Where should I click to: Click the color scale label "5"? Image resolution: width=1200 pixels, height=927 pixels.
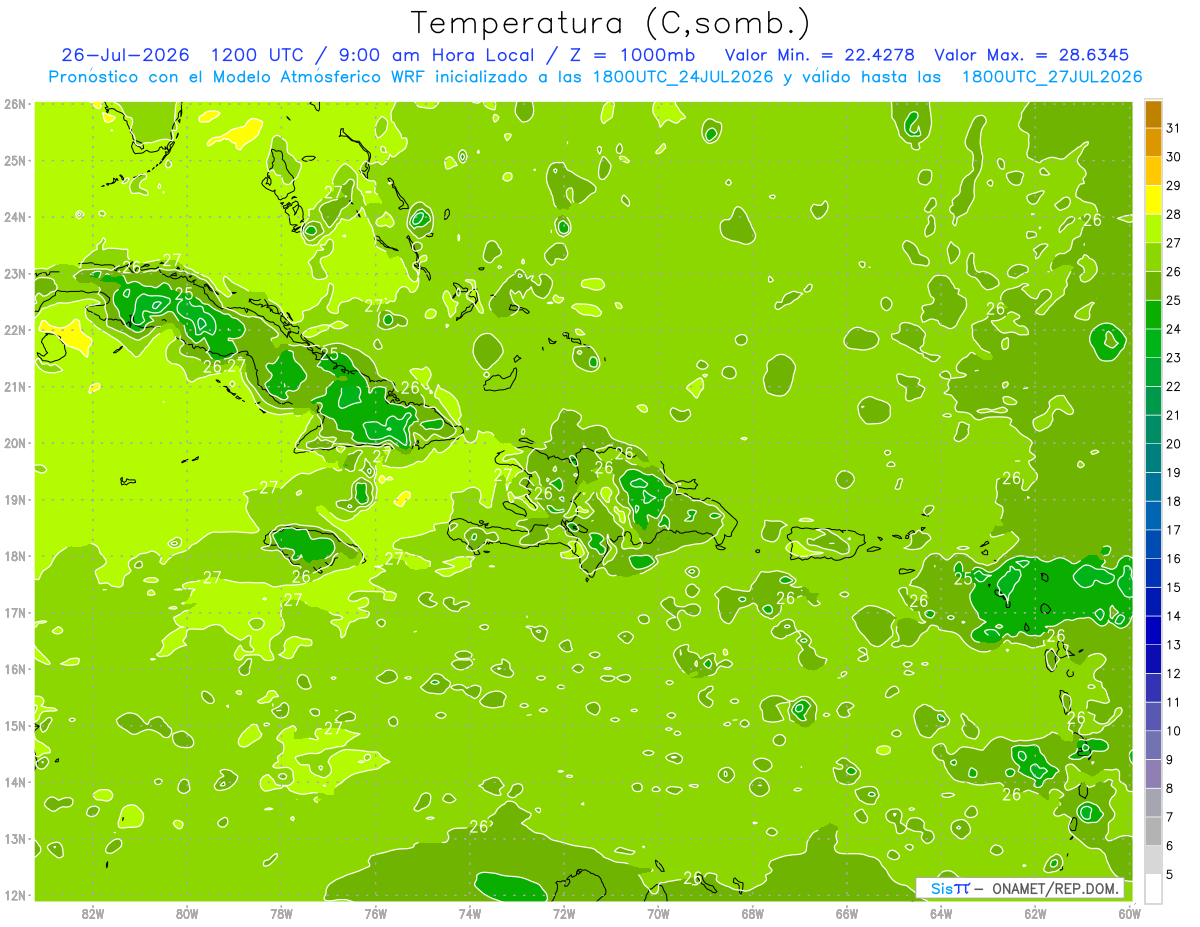click(1170, 874)
